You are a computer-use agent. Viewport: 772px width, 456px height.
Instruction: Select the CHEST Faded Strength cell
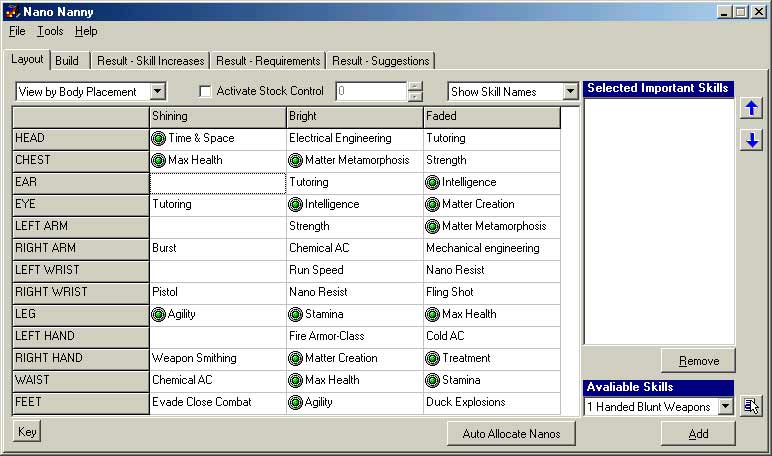(491, 160)
